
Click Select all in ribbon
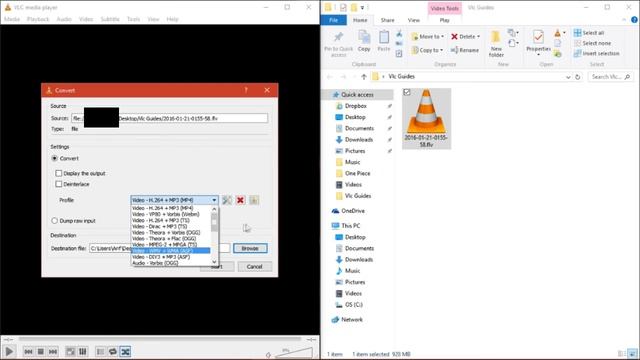coord(589,33)
